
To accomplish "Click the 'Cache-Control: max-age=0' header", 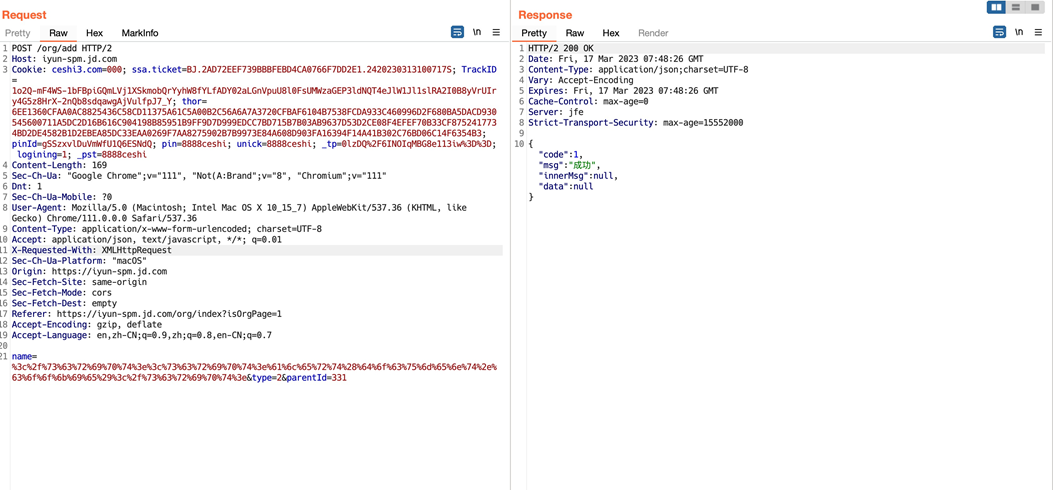I will (x=588, y=101).
